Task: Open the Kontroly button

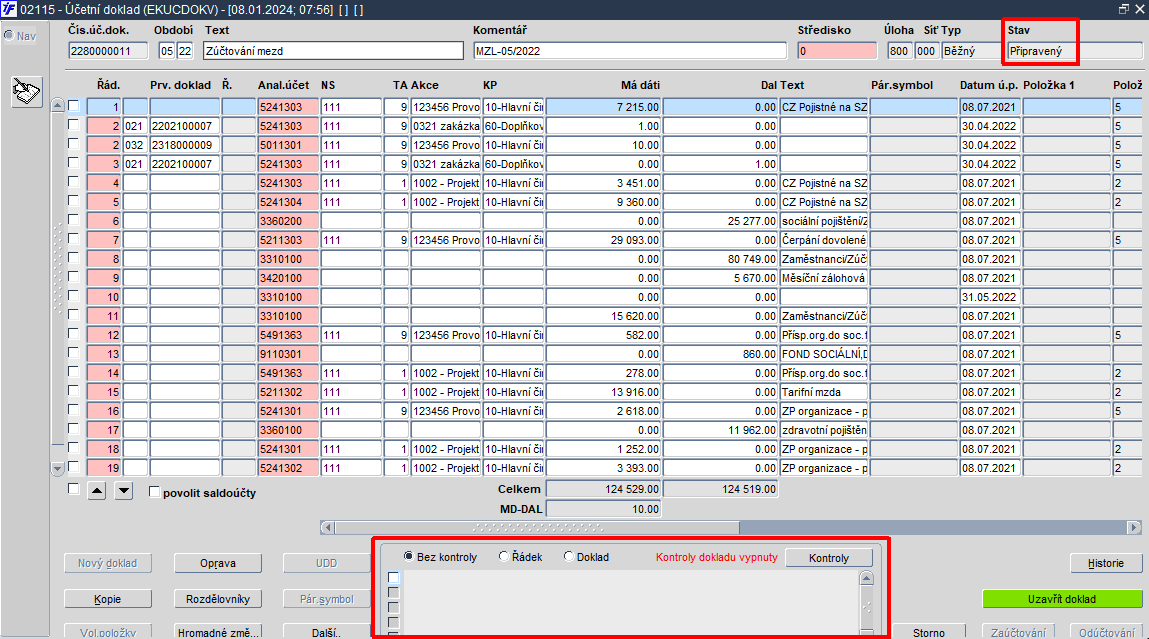Action: (x=829, y=558)
